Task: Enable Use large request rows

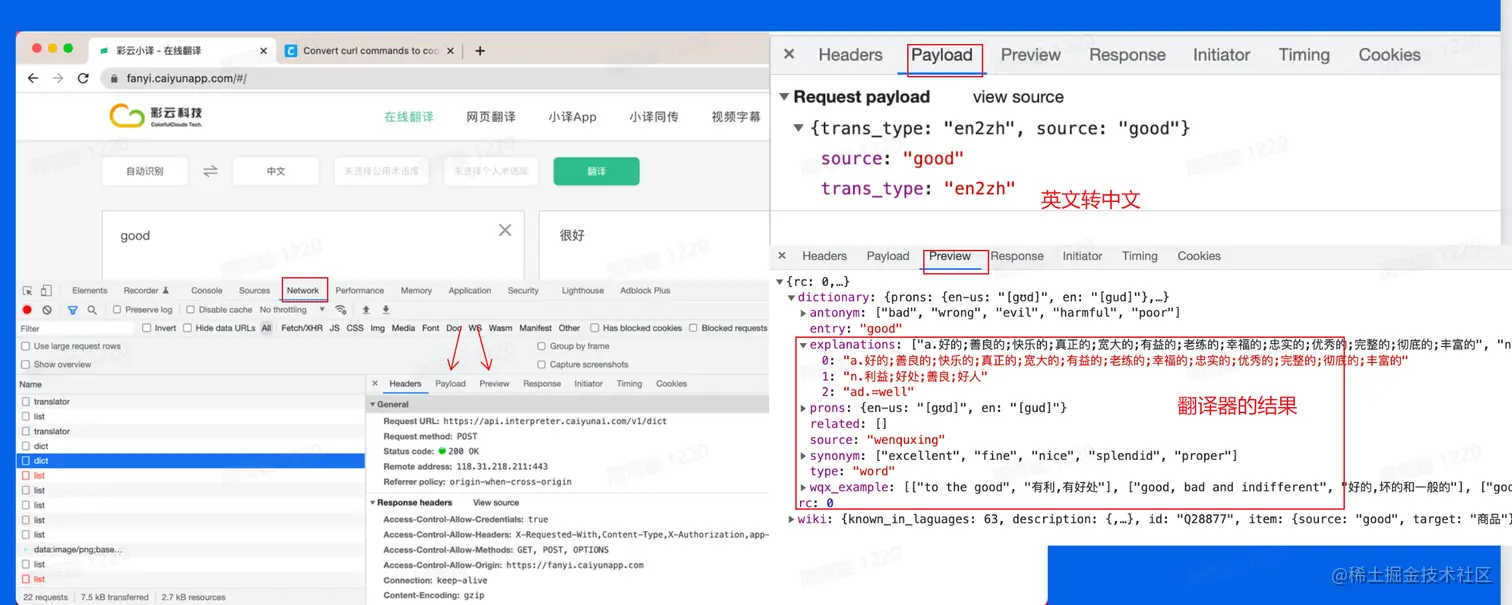Action: (26, 346)
